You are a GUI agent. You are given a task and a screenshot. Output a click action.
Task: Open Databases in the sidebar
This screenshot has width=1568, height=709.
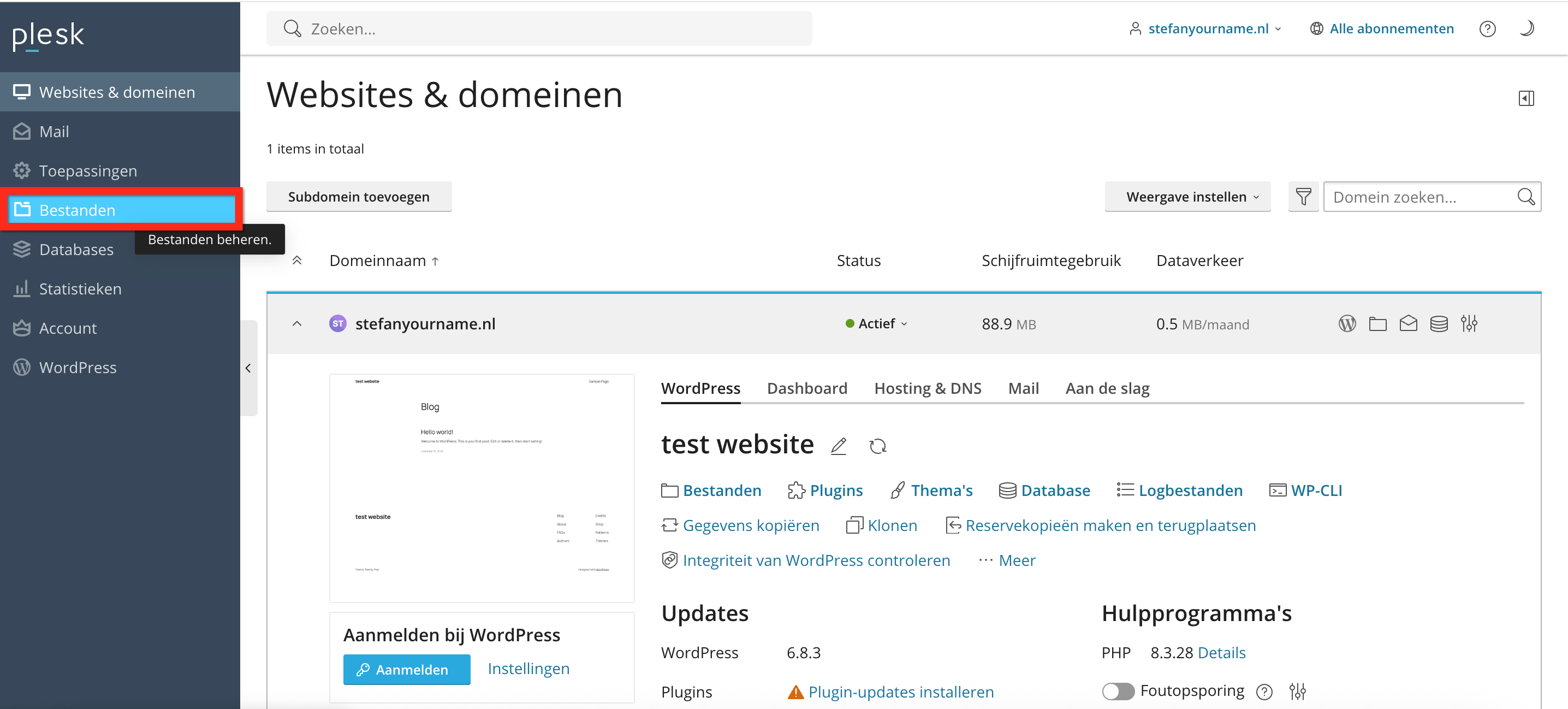point(76,249)
